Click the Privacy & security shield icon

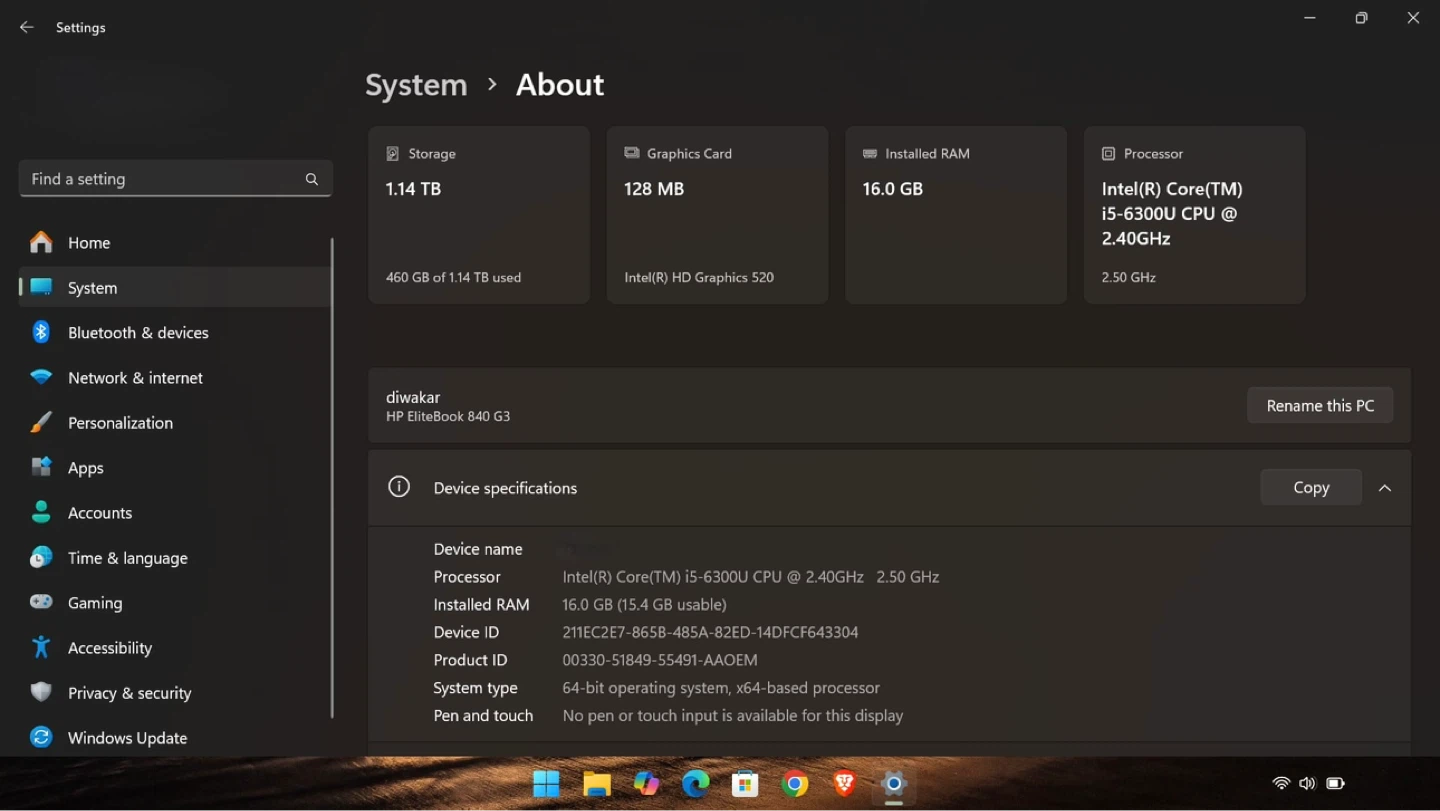pos(41,692)
